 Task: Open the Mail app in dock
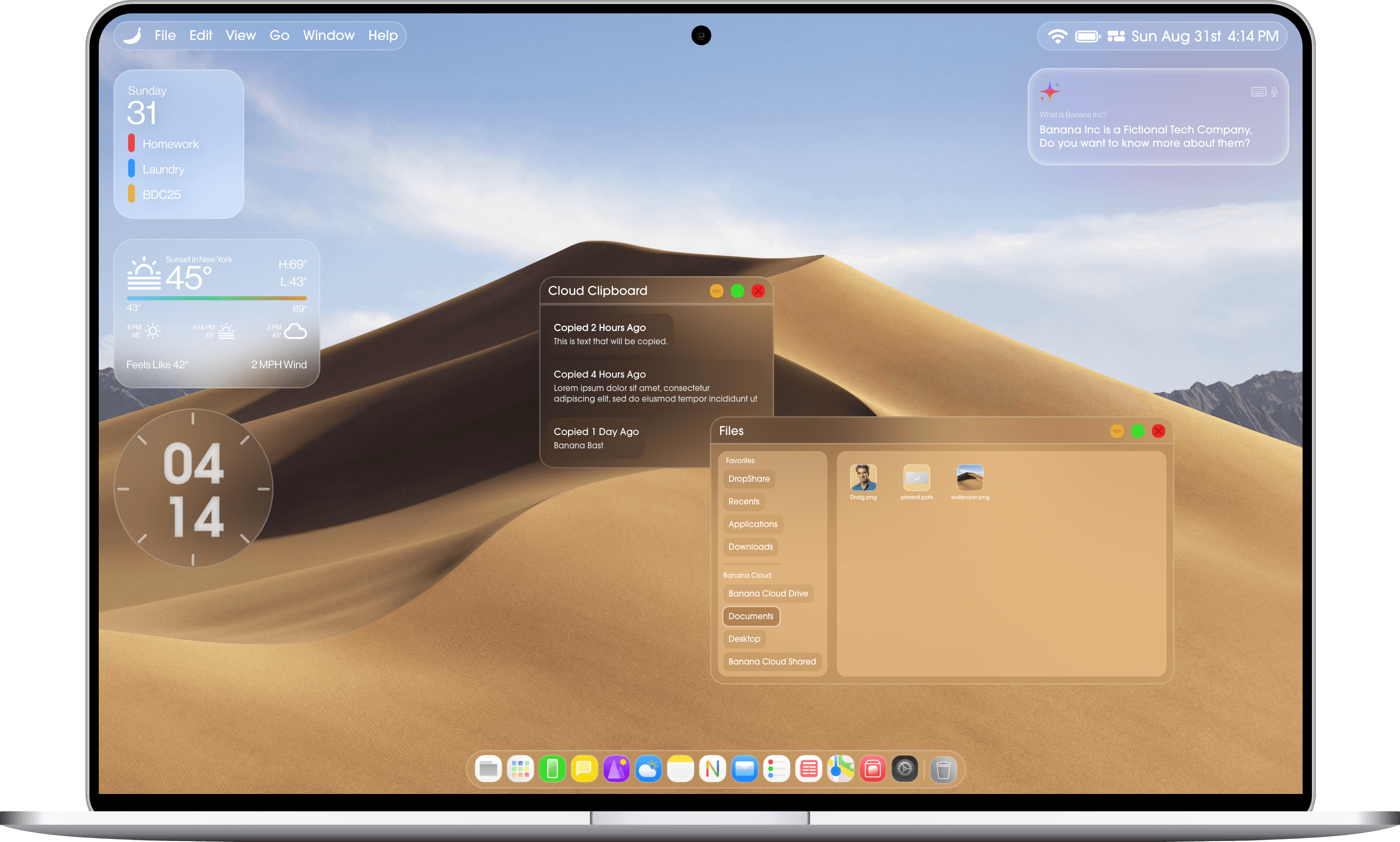(x=744, y=769)
